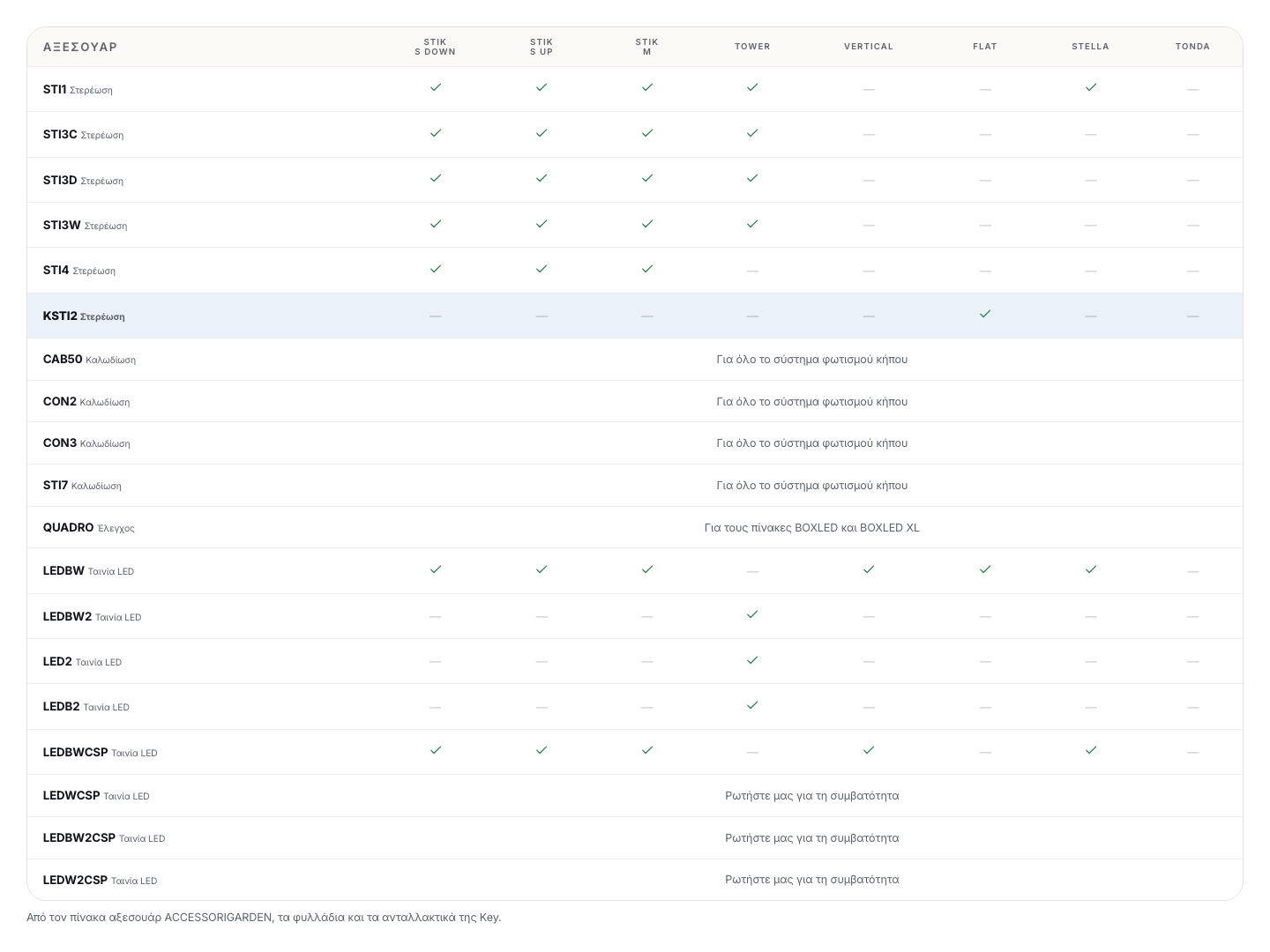Click the TOWER column header
The height and width of the screenshot is (952, 1270).
[752, 47]
